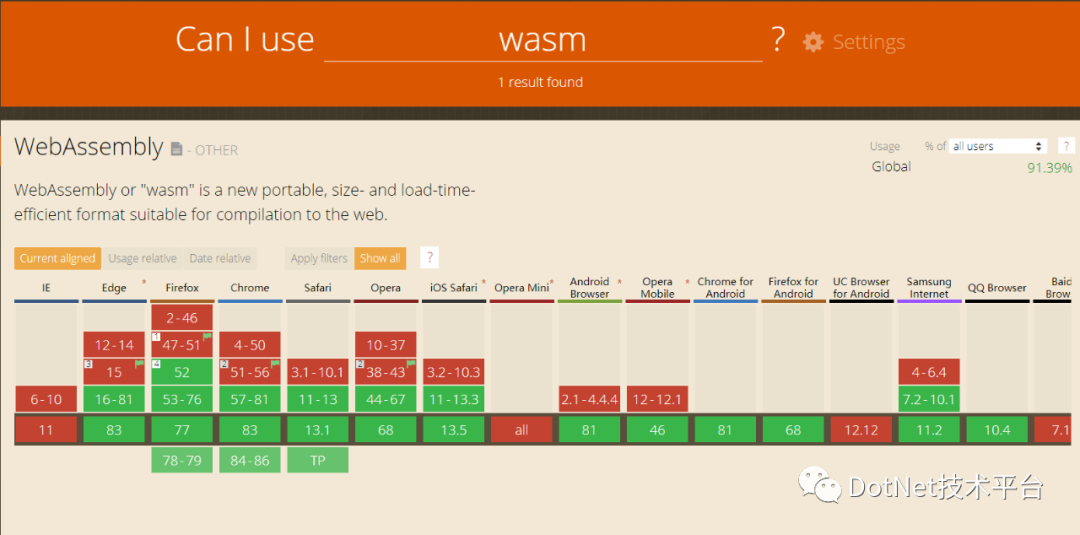Click the Opera Mini column header

[521, 288]
